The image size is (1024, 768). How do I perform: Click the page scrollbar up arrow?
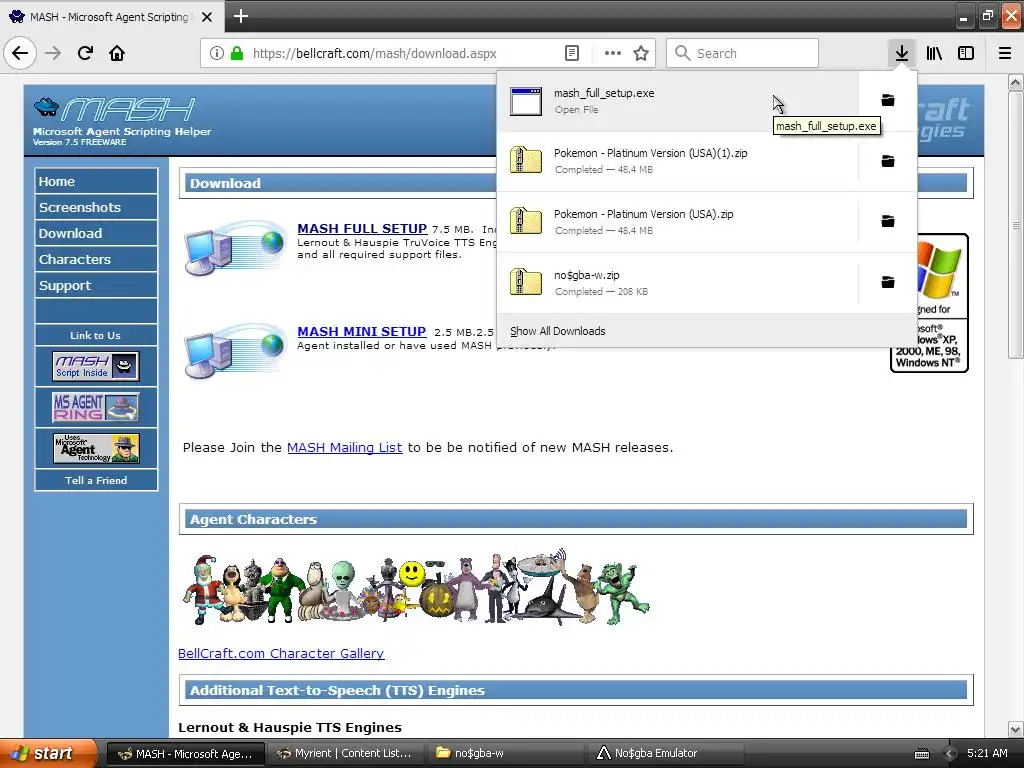(x=1015, y=82)
